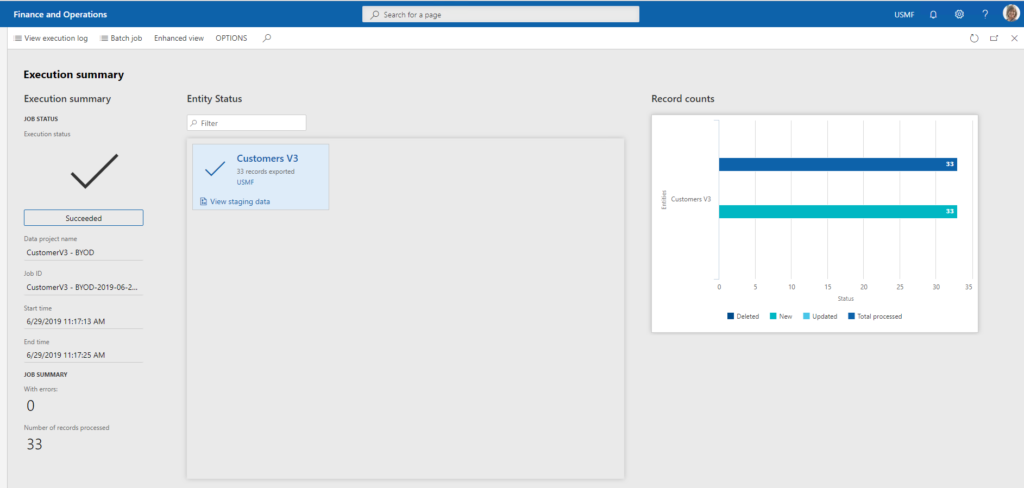Open the help question mark
Screen dimensions: 1024x488
pyautogui.click(x=985, y=14)
